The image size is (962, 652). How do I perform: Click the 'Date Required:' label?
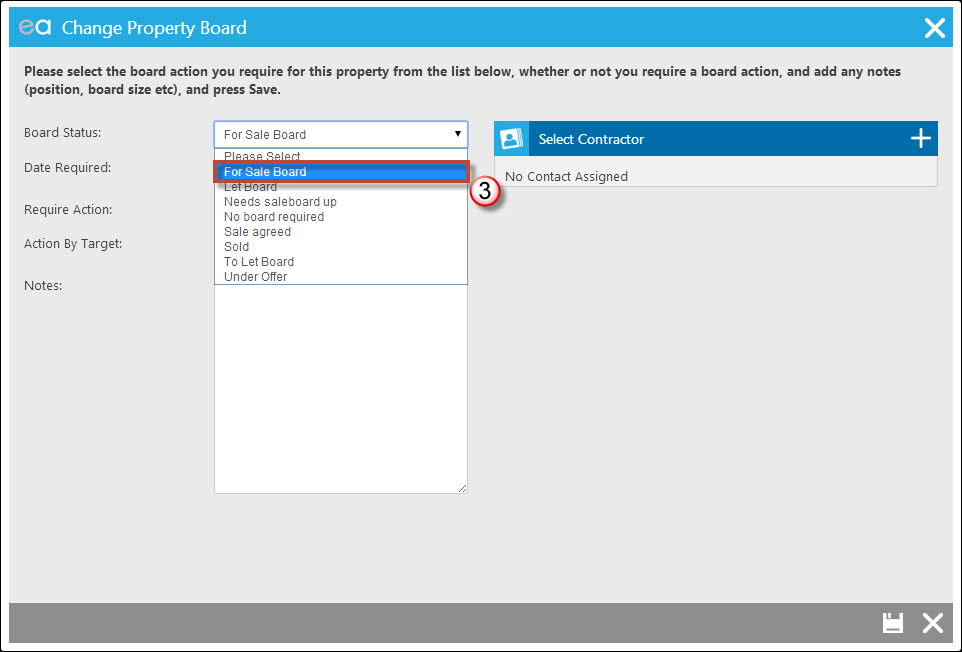point(67,167)
